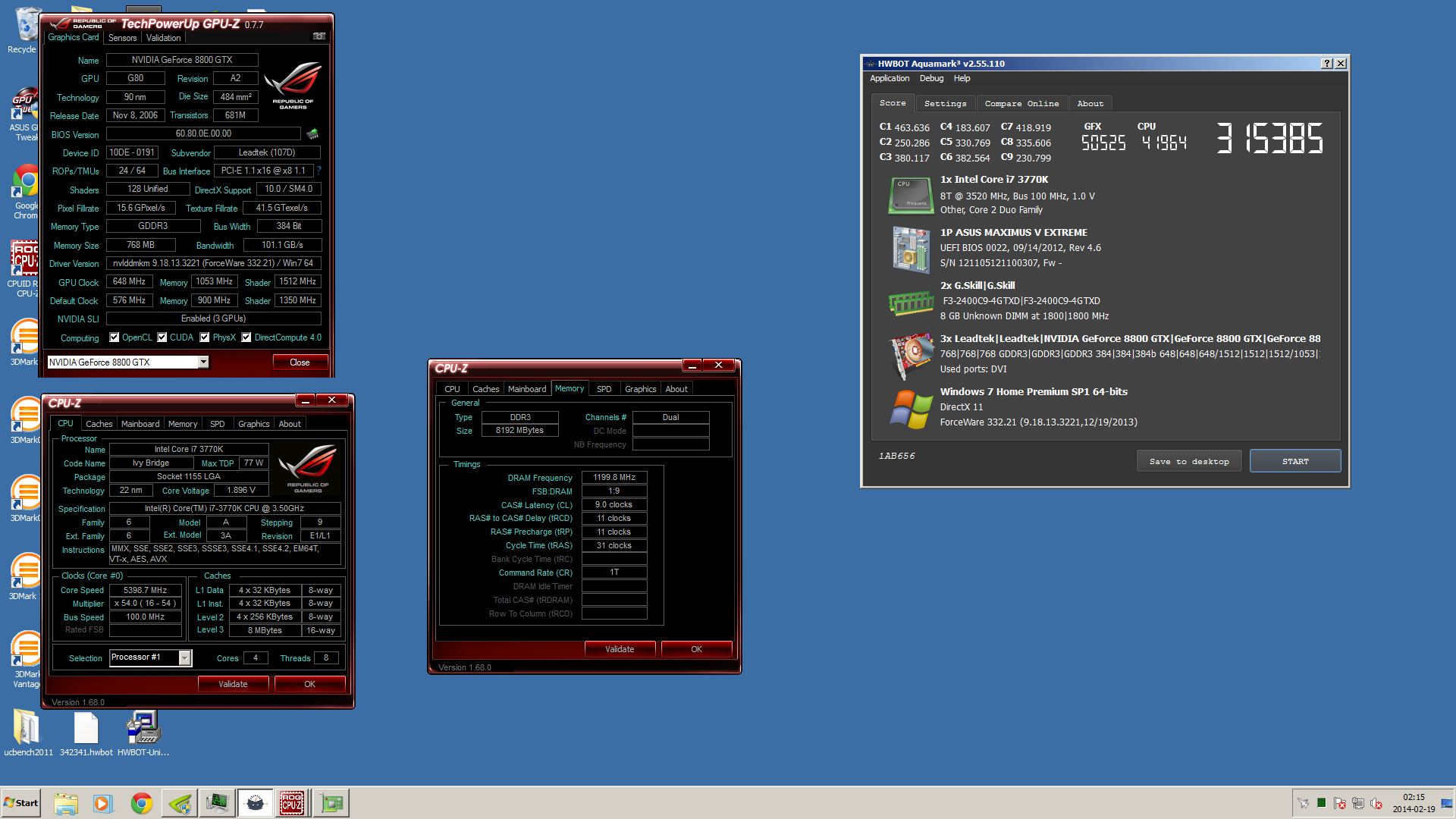Click the Aquamark help question mark button
The height and width of the screenshot is (819, 1456).
[x=1327, y=64]
